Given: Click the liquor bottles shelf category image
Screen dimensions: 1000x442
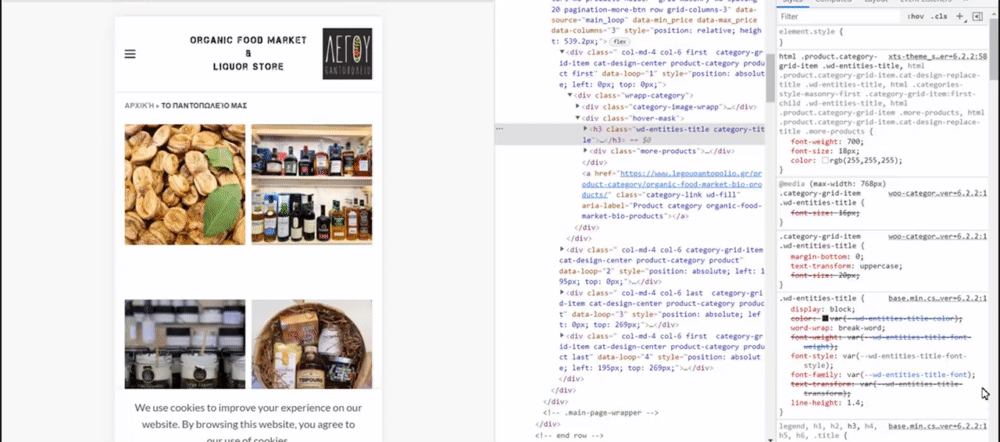Looking at the screenshot, I should (312, 184).
